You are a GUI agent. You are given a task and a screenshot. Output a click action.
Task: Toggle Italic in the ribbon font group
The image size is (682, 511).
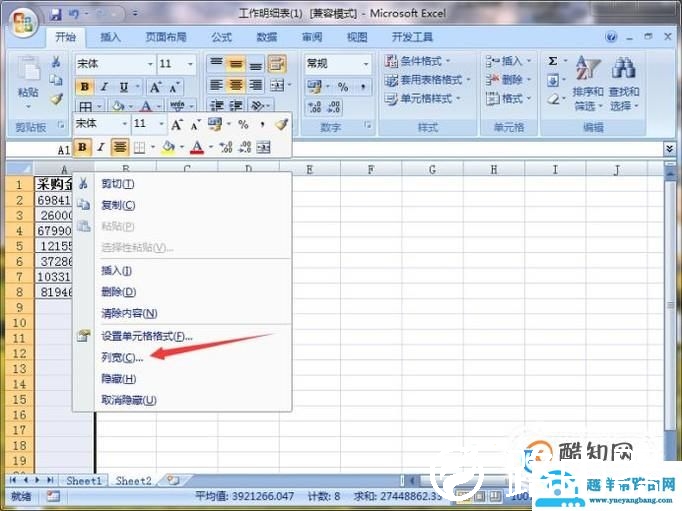point(104,87)
